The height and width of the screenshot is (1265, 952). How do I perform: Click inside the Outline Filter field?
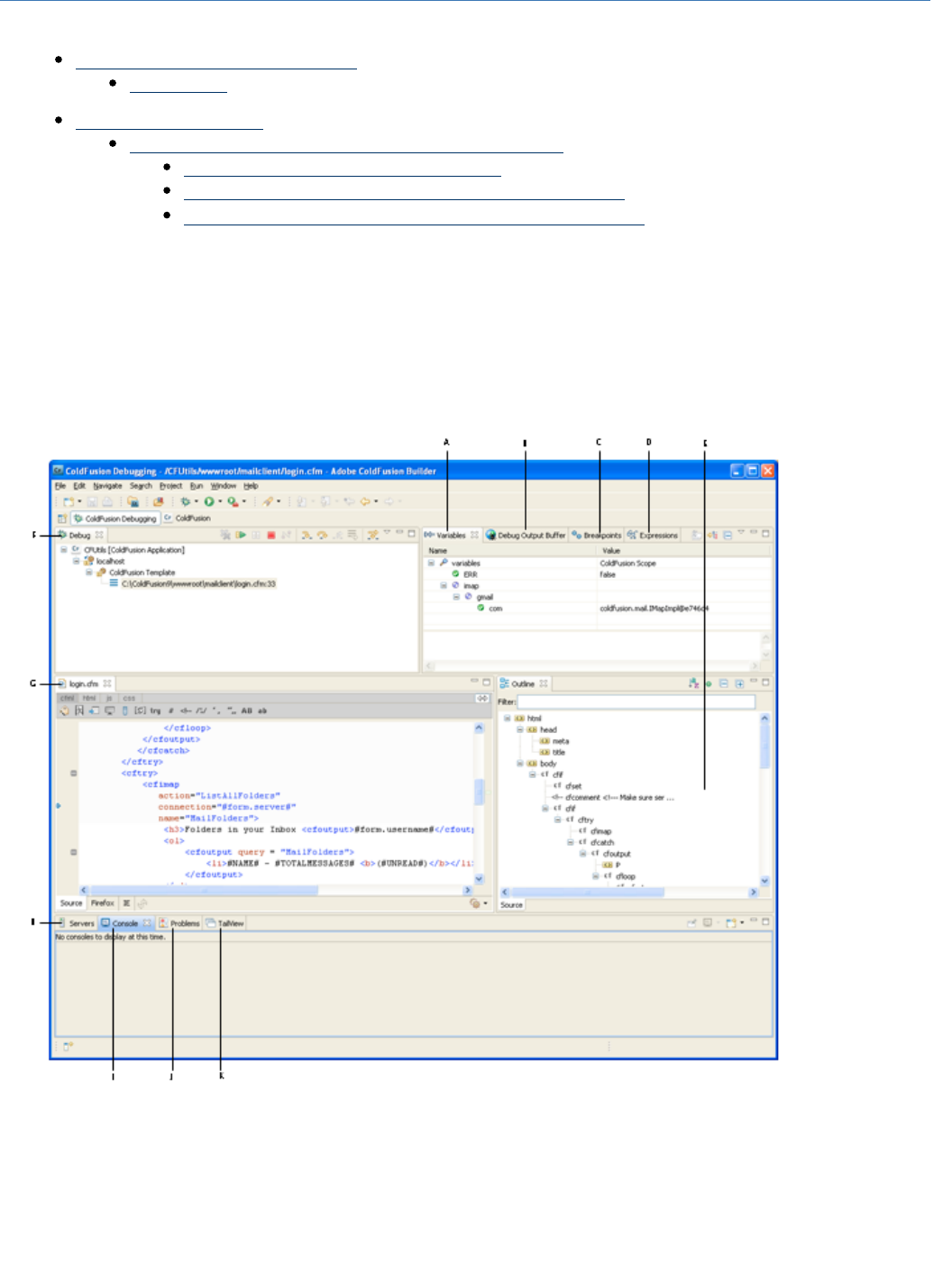636,701
